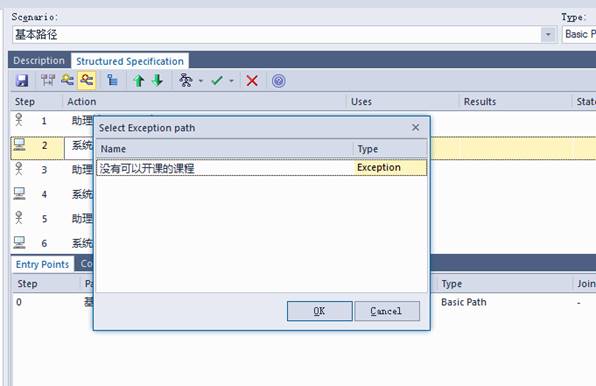
Task: Click the actor icon for step 5
Action: tap(19, 218)
